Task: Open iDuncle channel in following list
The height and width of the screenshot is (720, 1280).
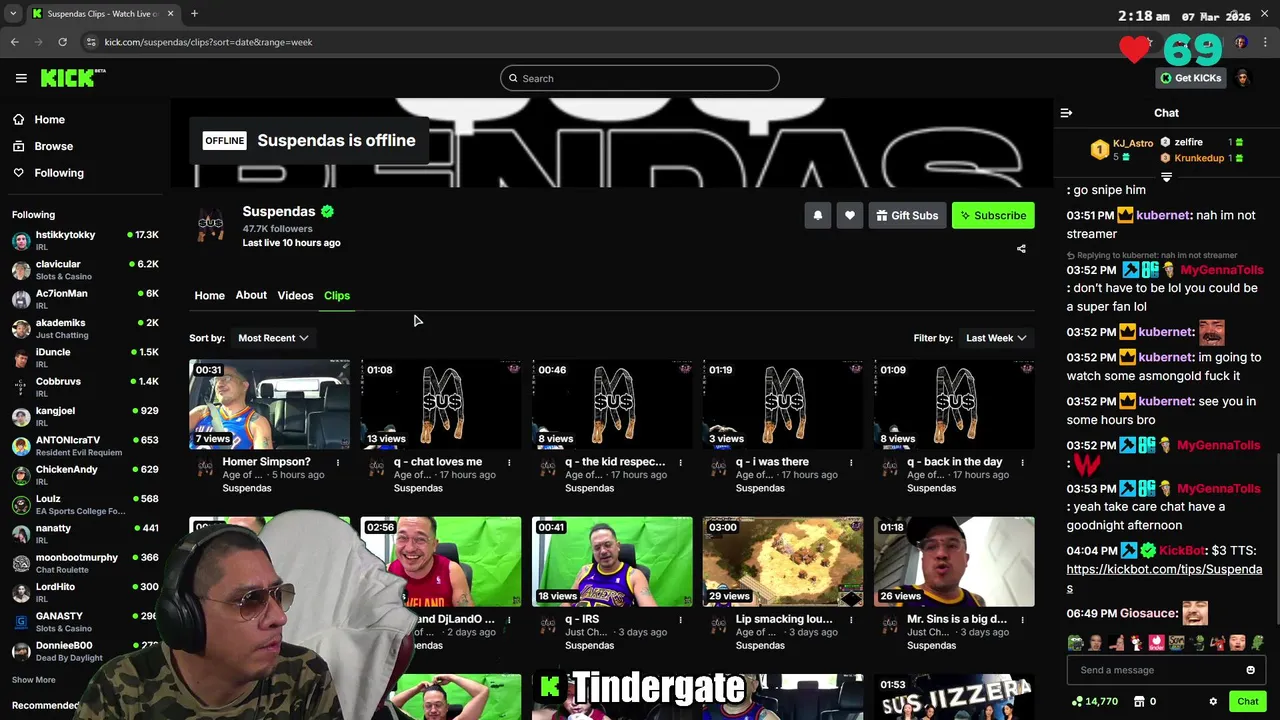Action: 85,358
